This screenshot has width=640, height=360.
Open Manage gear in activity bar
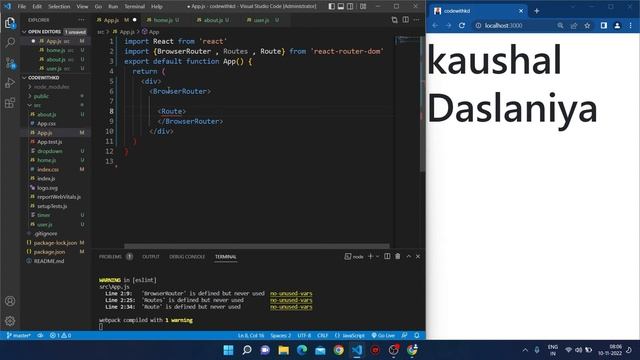pyautogui.click(x=10, y=321)
